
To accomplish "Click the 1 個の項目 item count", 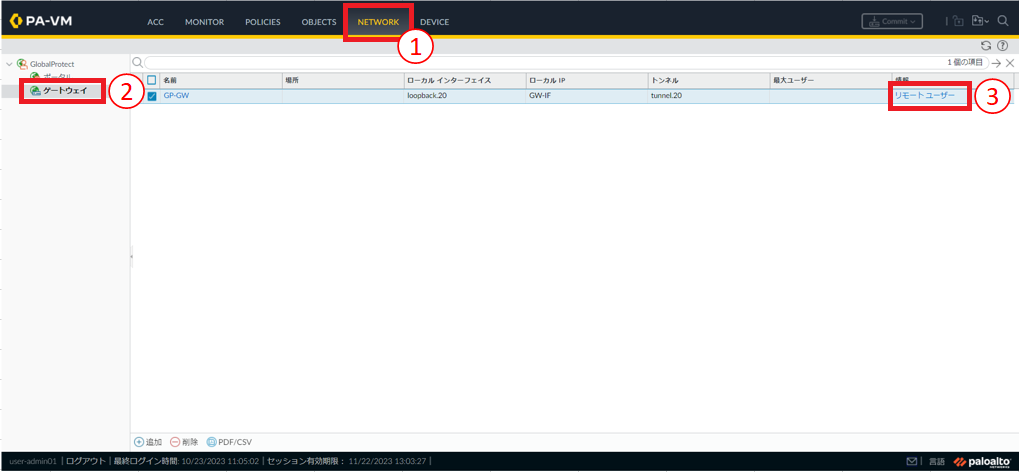I will 967,63.
